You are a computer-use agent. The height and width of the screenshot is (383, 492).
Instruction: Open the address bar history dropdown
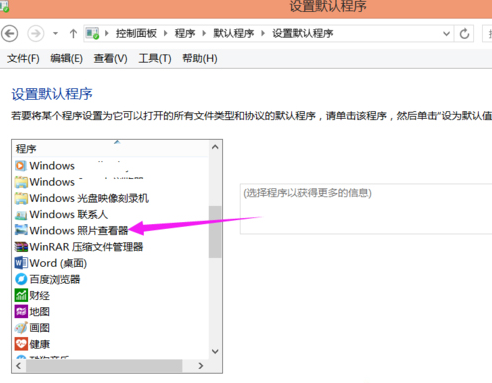[x=446, y=33]
